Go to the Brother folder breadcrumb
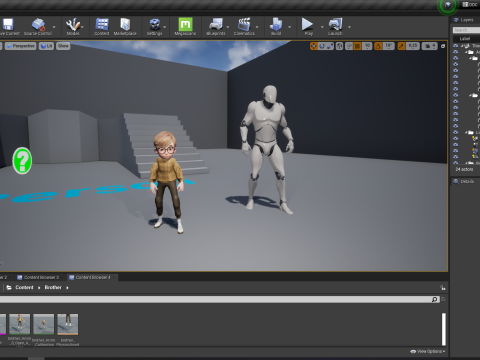480x360 pixels. pos(53,287)
